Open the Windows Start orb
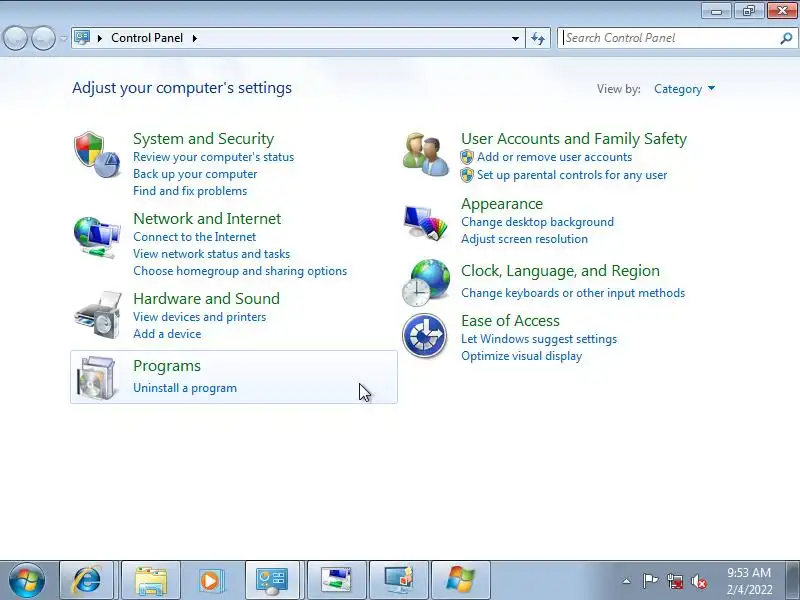 pyautogui.click(x=27, y=580)
